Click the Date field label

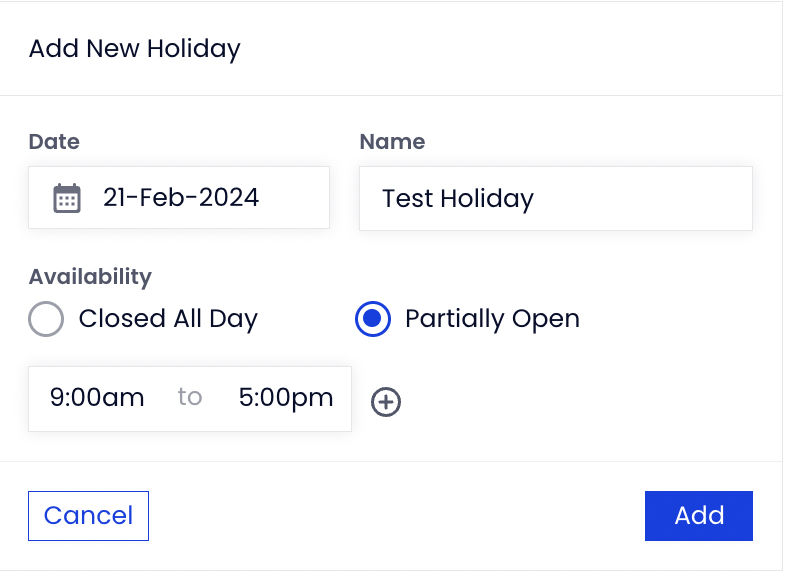click(54, 141)
